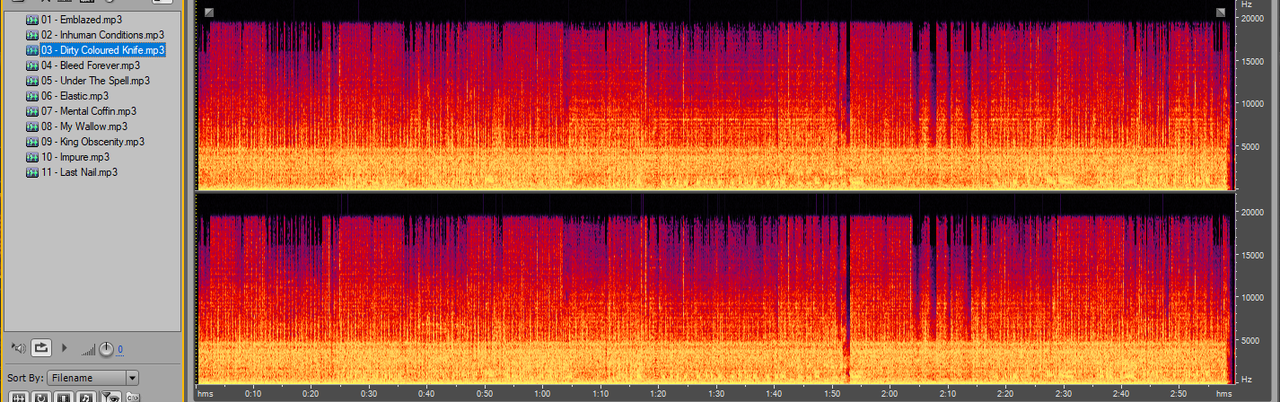
Task: Click the 10000 Hz label of top channel
Action: pyautogui.click(x=1252, y=103)
